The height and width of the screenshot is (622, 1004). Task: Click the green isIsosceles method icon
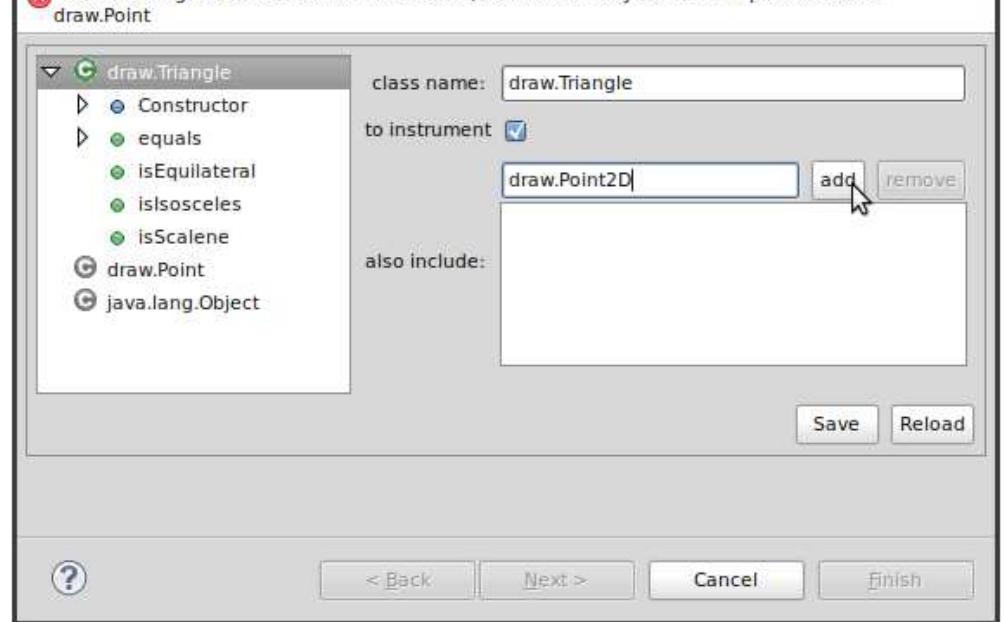tap(117, 205)
